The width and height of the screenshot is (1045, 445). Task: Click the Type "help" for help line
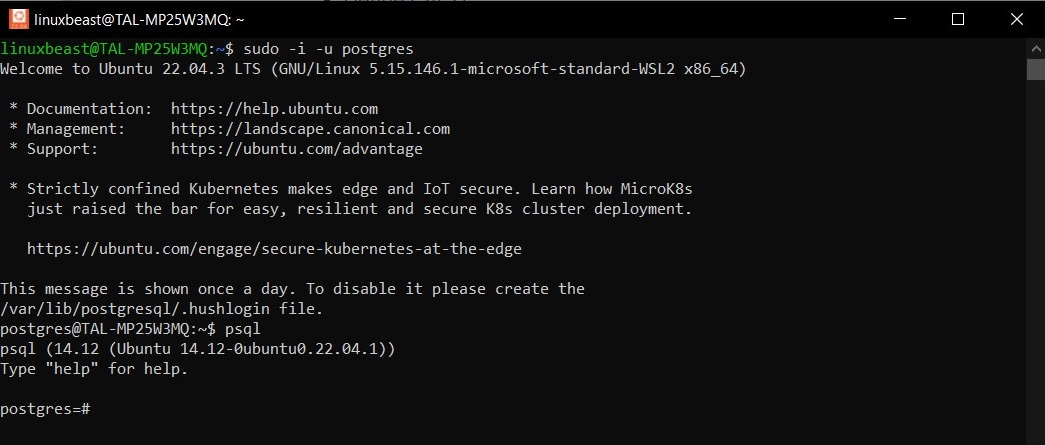pos(94,368)
